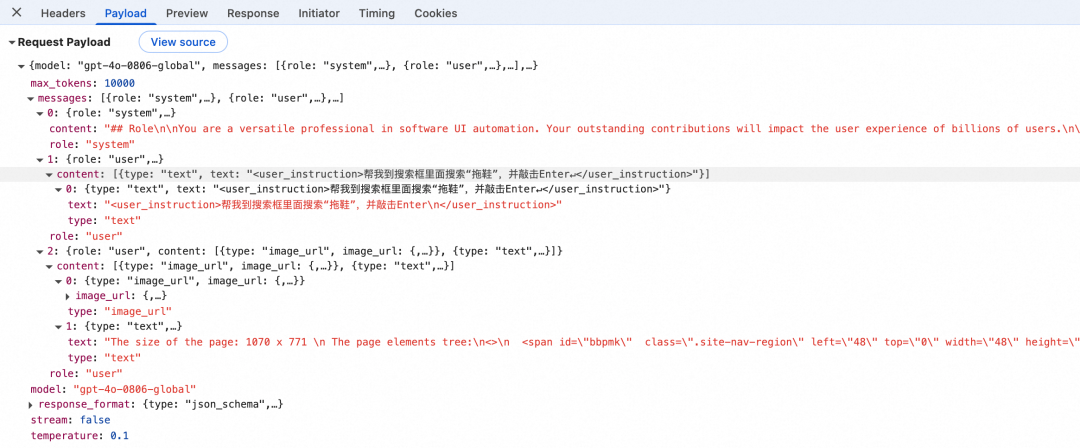Select the red user_instruction text value
This screenshot has width=1080, height=448.
(x=333, y=205)
